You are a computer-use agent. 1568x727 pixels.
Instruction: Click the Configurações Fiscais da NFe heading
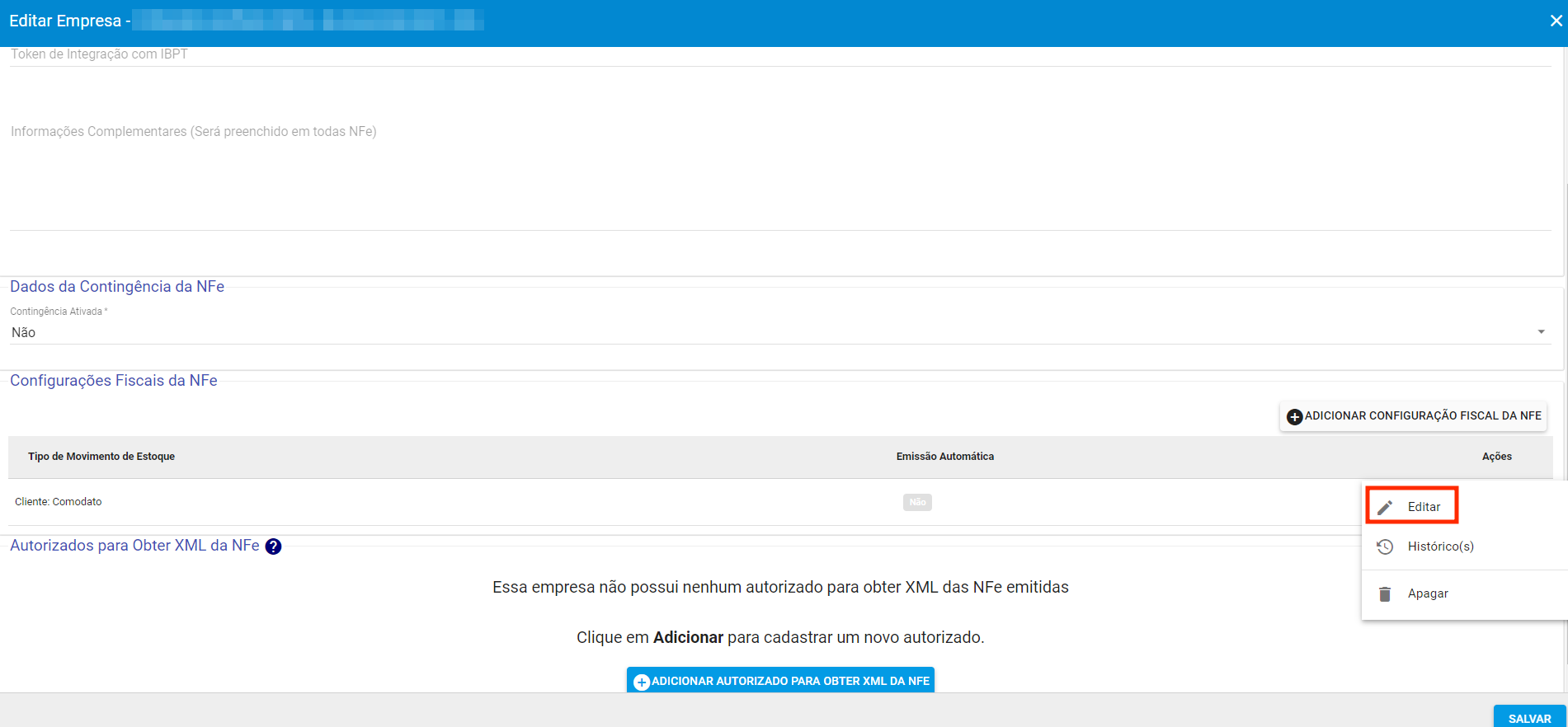click(x=114, y=381)
